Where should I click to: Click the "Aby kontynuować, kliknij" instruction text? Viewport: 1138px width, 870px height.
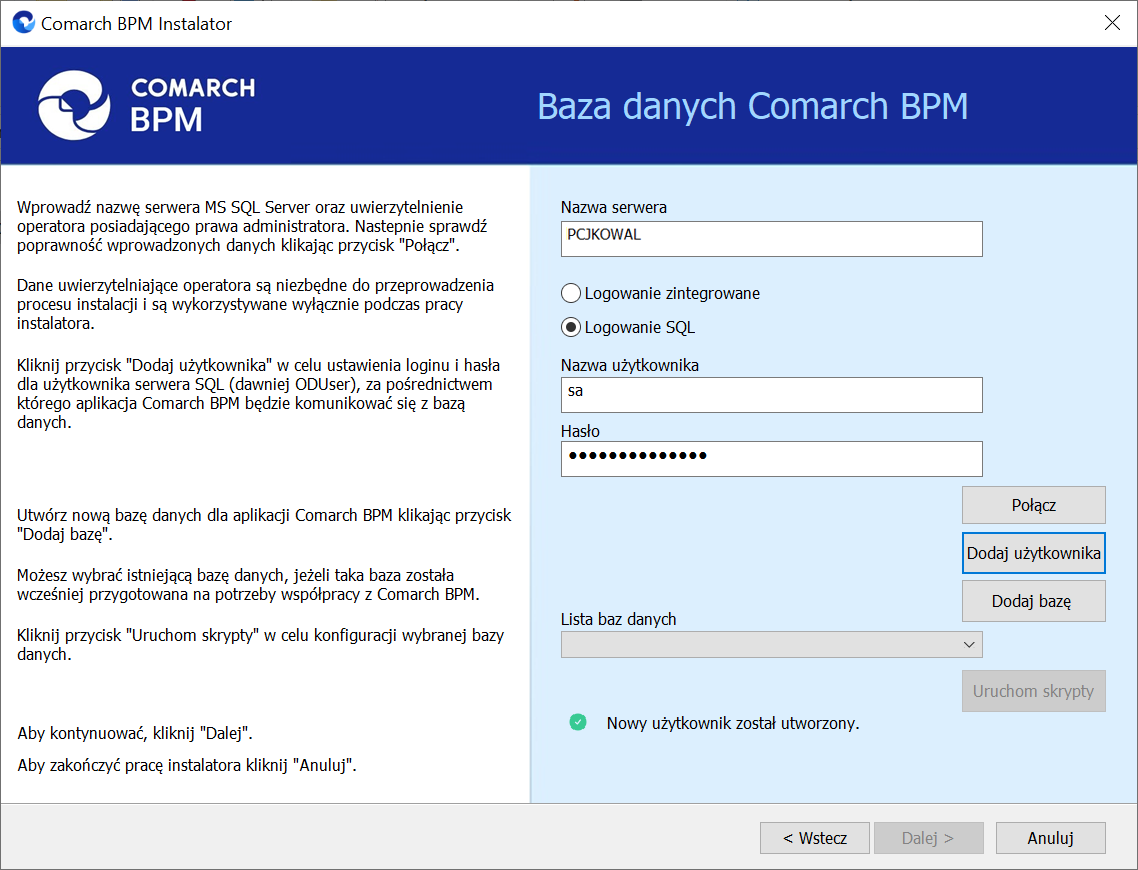(135, 733)
